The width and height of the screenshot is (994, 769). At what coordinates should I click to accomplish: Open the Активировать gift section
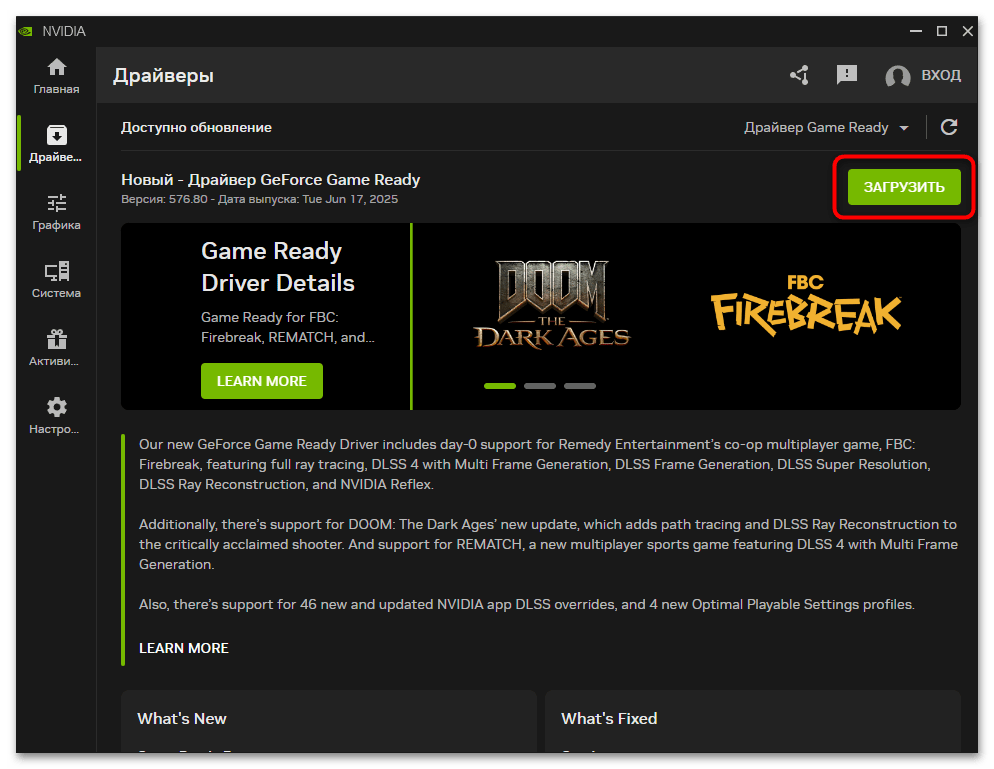56,348
